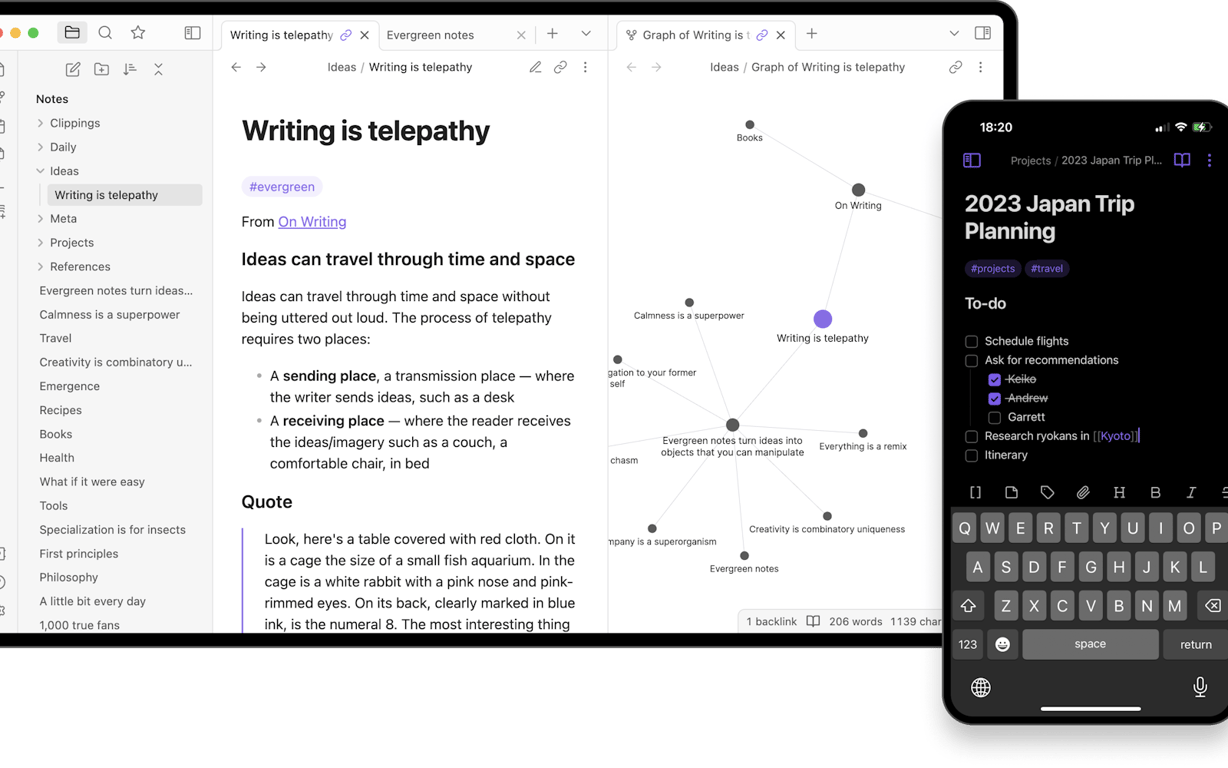The height and width of the screenshot is (768, 1228).
Task: Insert note embed icon in phone toolbar
Action: coord(1011,492)
